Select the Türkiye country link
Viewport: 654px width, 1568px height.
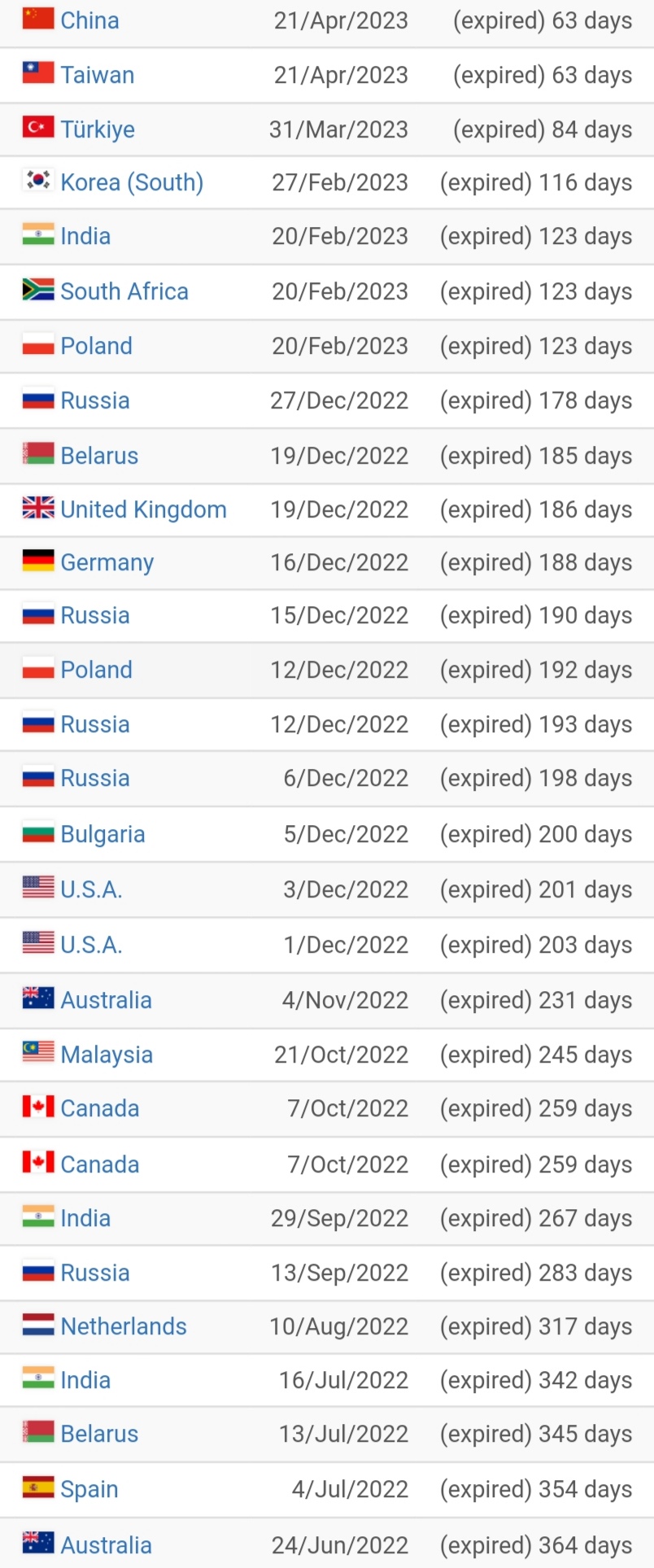point(98,129)
